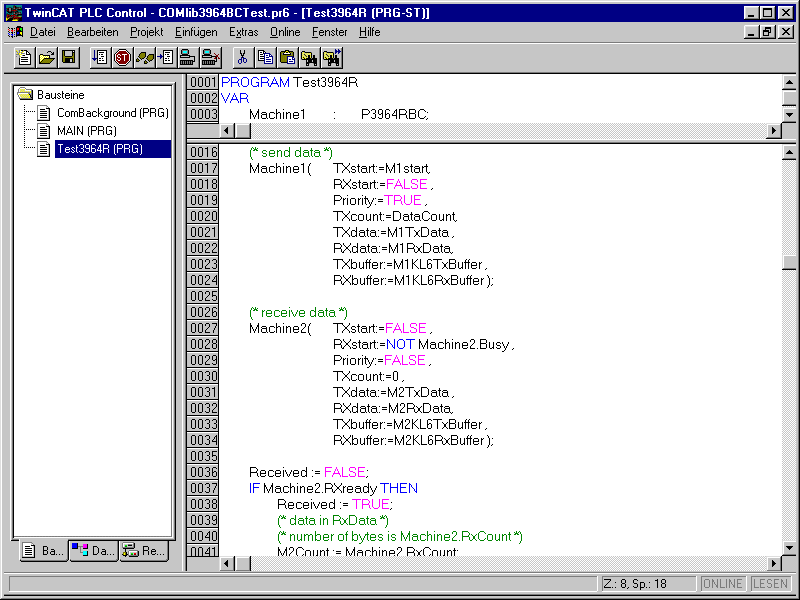The image size is (800, 600).
Task: Open the Einfügen menu
Action: tap(196, 32)
